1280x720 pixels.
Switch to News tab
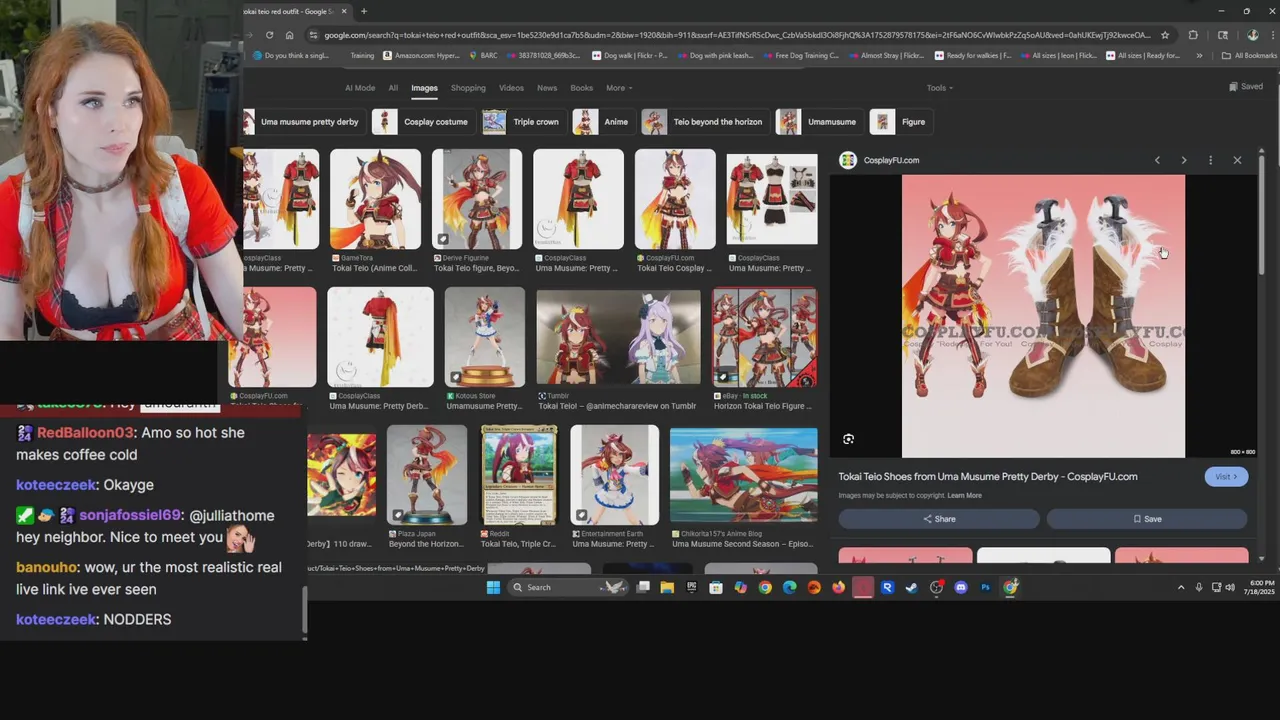[547, 88]
